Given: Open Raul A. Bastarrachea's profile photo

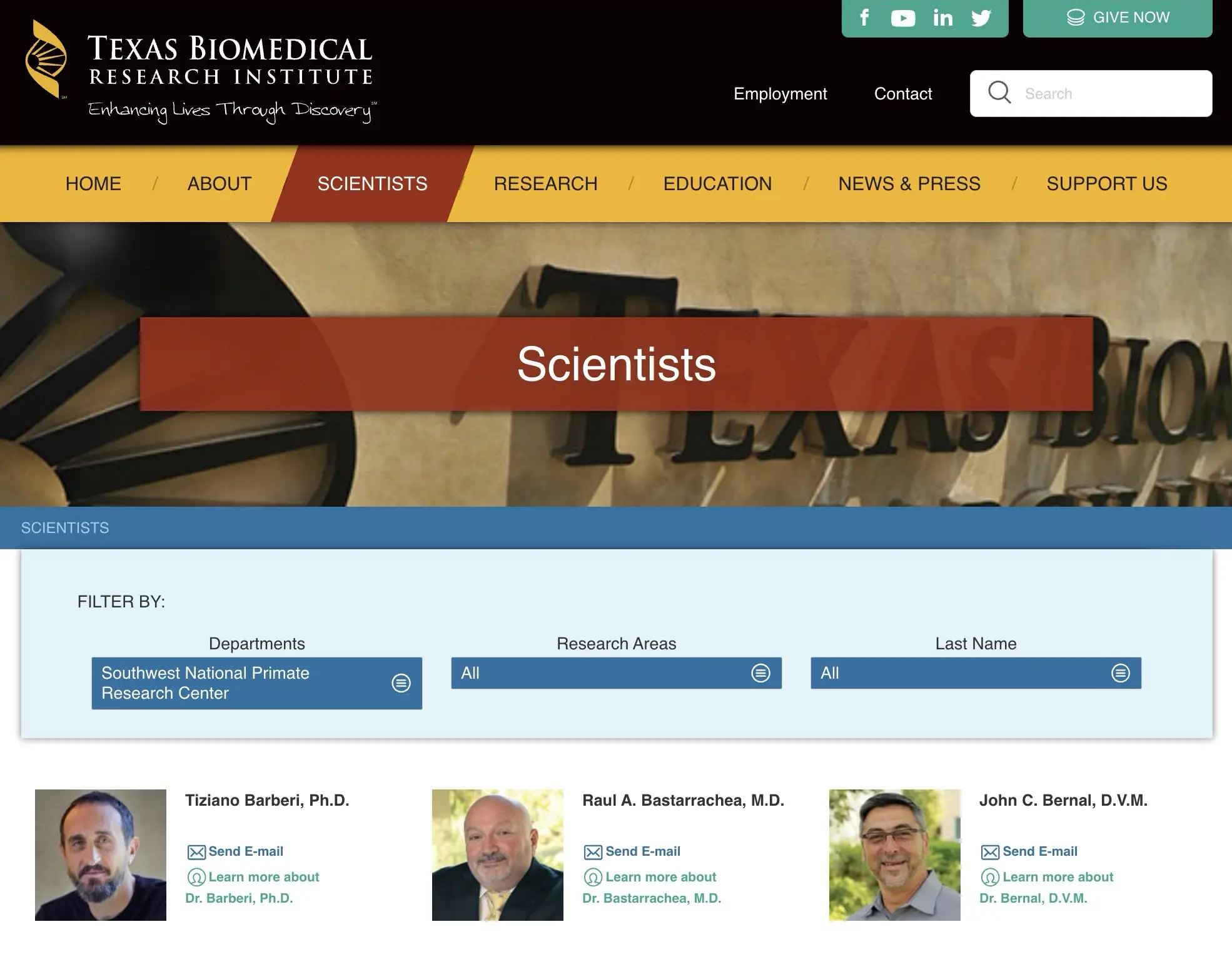Looking at the screenshot, I should [x=498, y=855].
